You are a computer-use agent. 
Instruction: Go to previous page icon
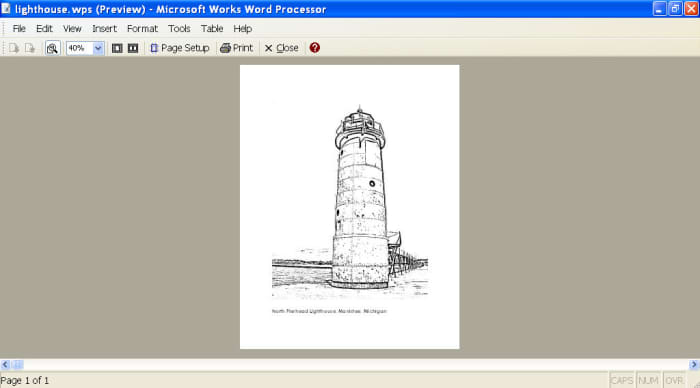[x=14, y=48]
